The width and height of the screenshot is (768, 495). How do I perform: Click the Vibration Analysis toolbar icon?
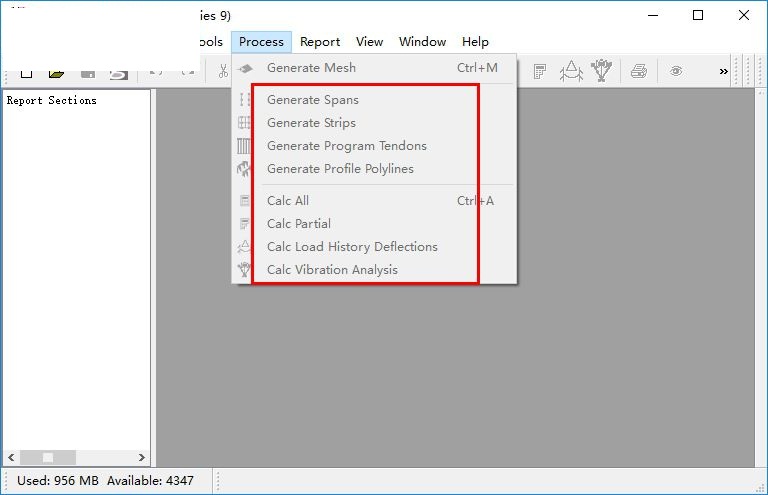pos(601,71)
